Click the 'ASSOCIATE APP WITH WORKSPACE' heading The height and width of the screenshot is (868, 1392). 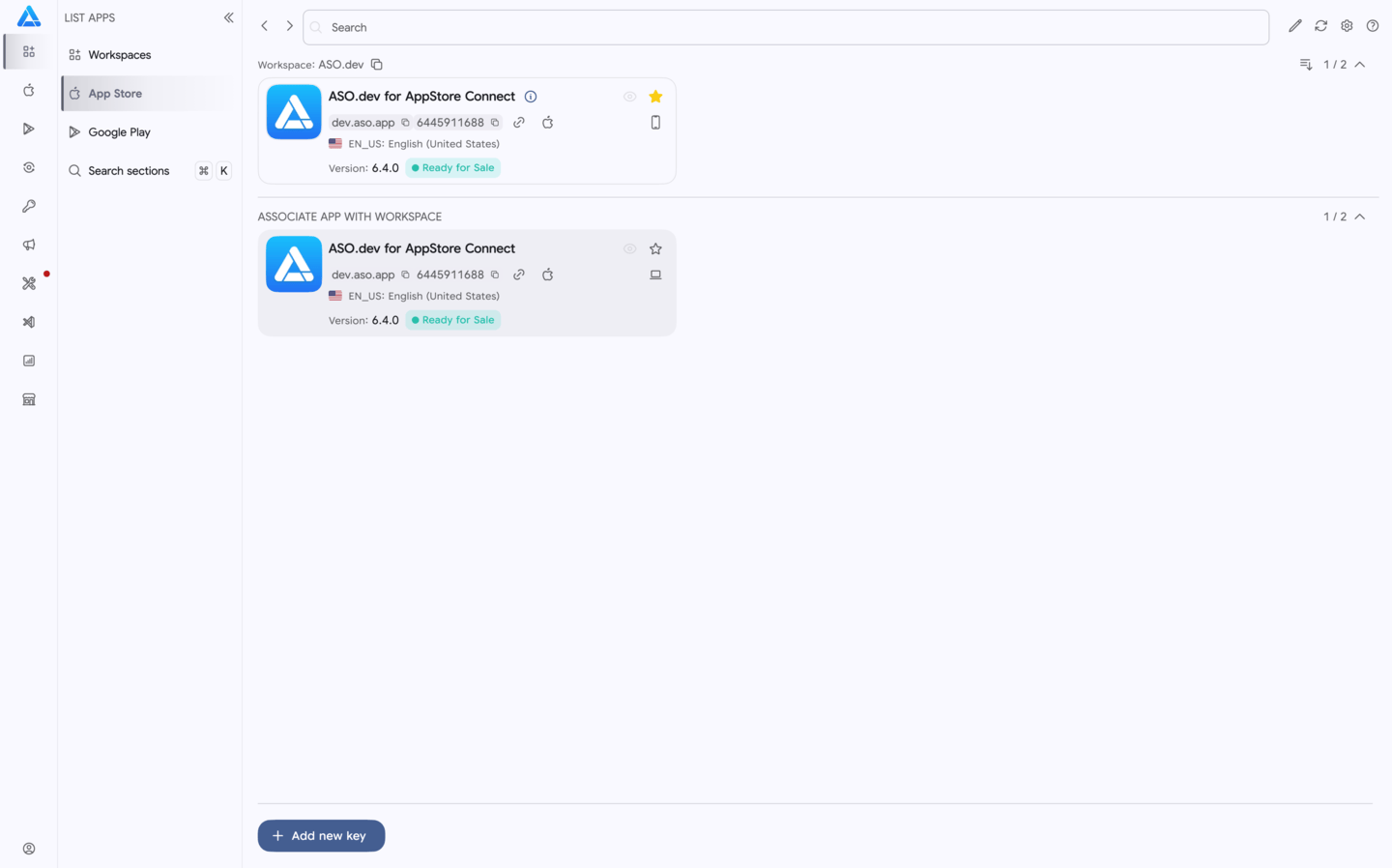click(x=350, y=217)
